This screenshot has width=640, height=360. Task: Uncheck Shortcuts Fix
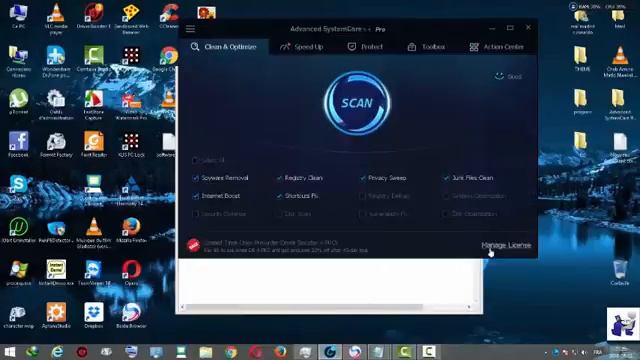coord(279,196)
